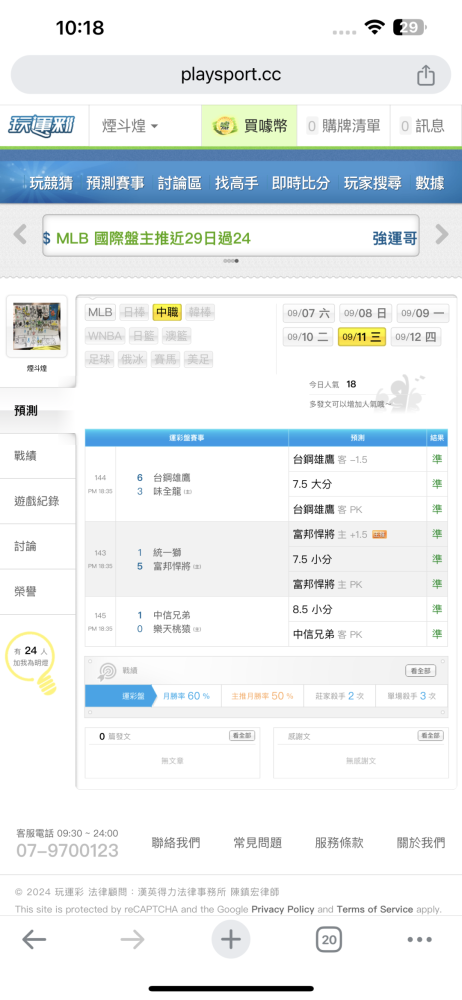Screen dimensions: 462x1000
Task: Open the 煙斗煌 profile avatar
Action: tap(36, 327)
